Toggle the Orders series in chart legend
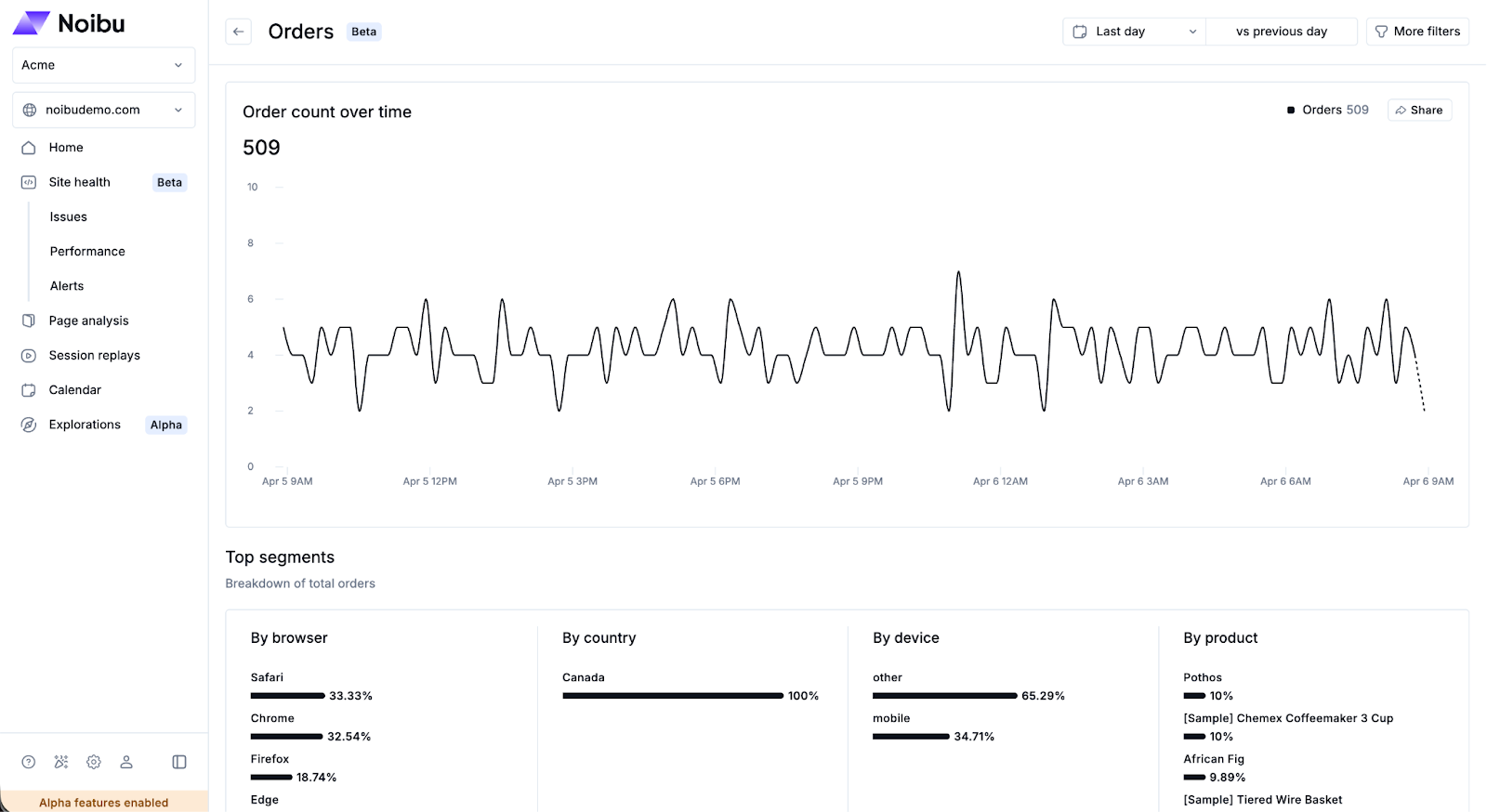The image size is (1487, 812). pyautogui.click(x=1327, y=110)
